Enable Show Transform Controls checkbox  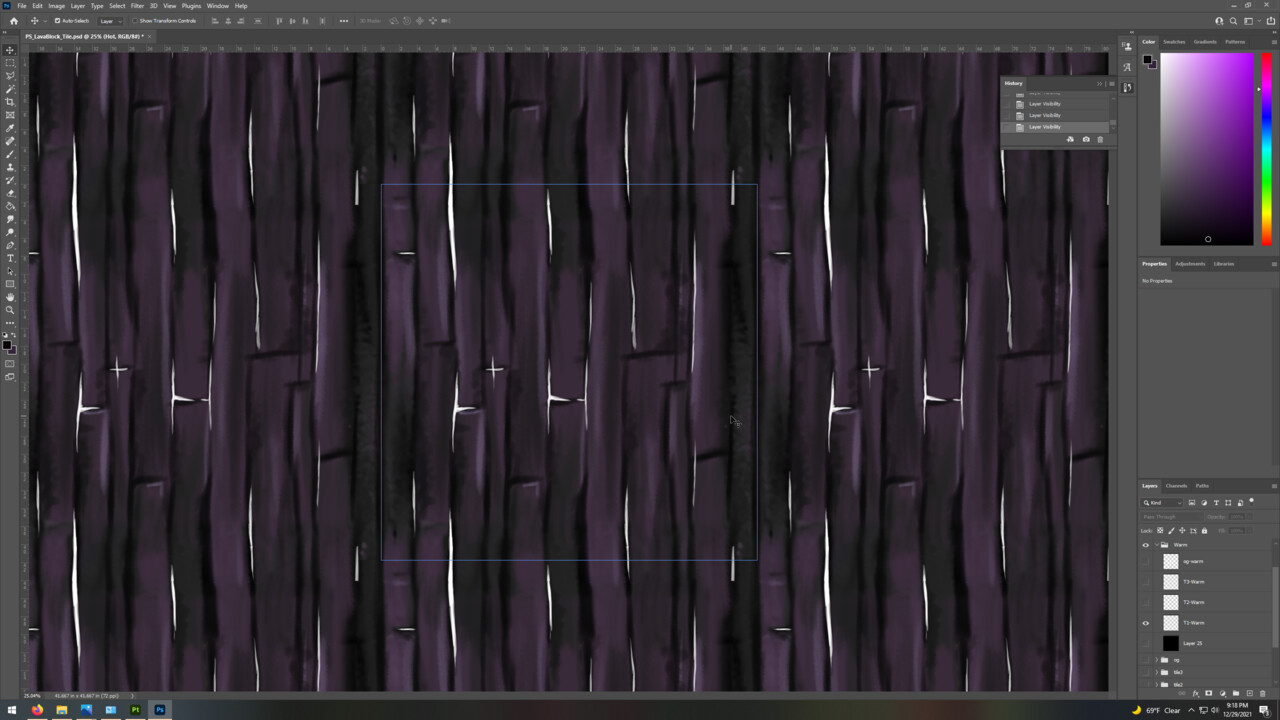point(135,21)
